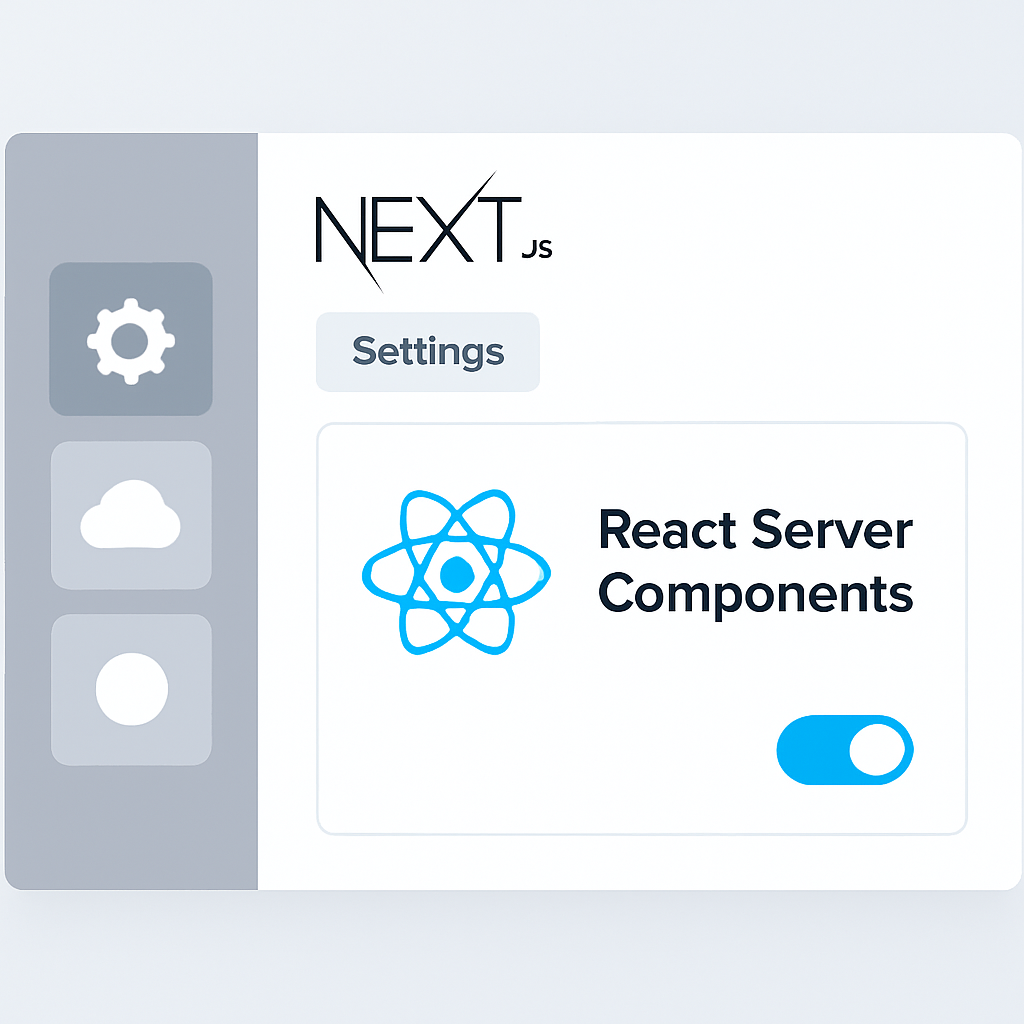Disable the React Server Components toggle

pyautogui.click(x=844, y=750)
